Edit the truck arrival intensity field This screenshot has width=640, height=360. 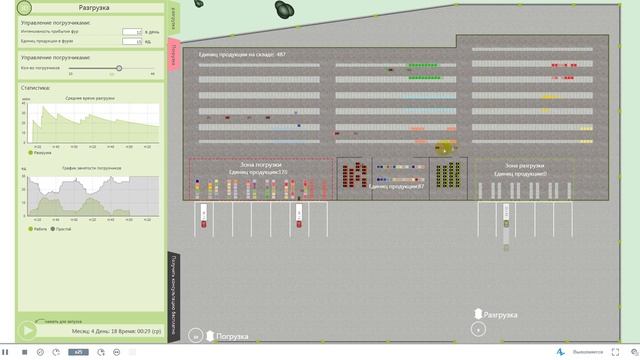pyautogui.click(x=132, y=31)
